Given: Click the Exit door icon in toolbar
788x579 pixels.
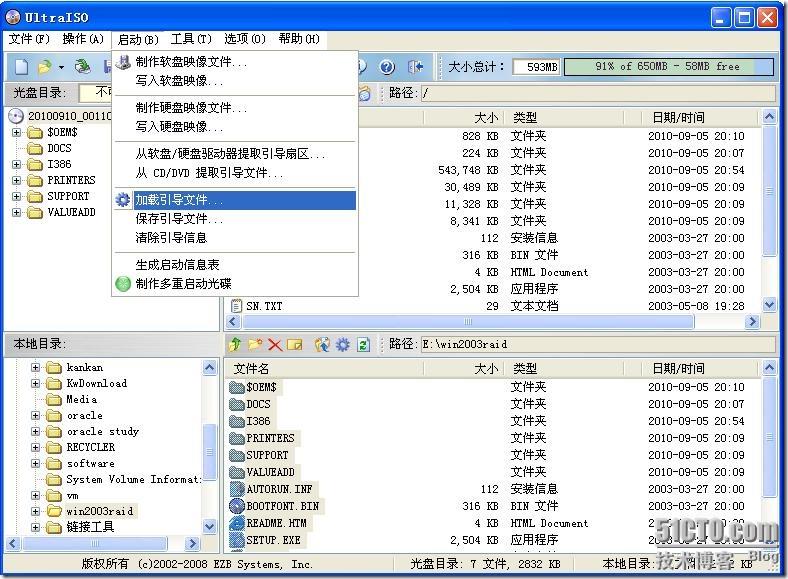Looking at the screenshot, I should [x=415, y=67].
